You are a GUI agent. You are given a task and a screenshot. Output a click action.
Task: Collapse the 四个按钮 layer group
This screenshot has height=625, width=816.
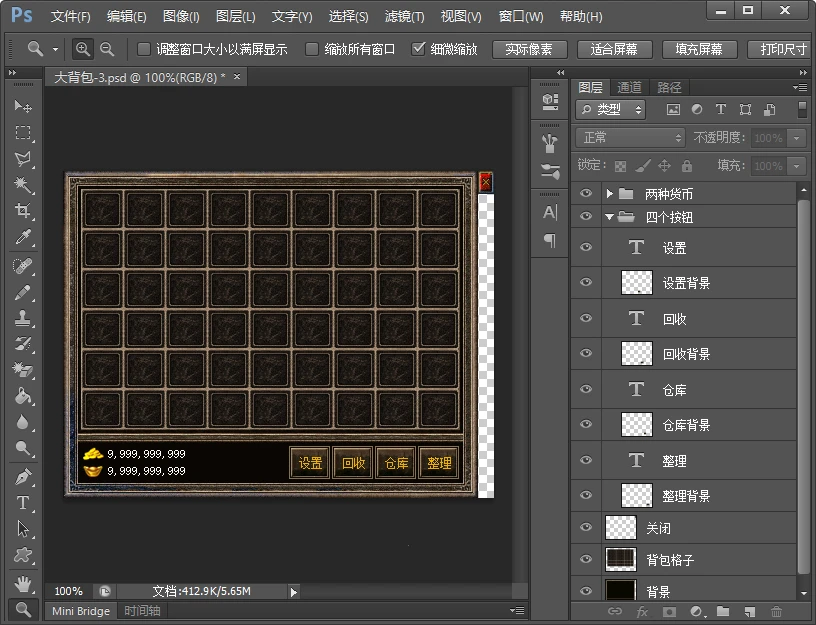[x=609, y=217]
